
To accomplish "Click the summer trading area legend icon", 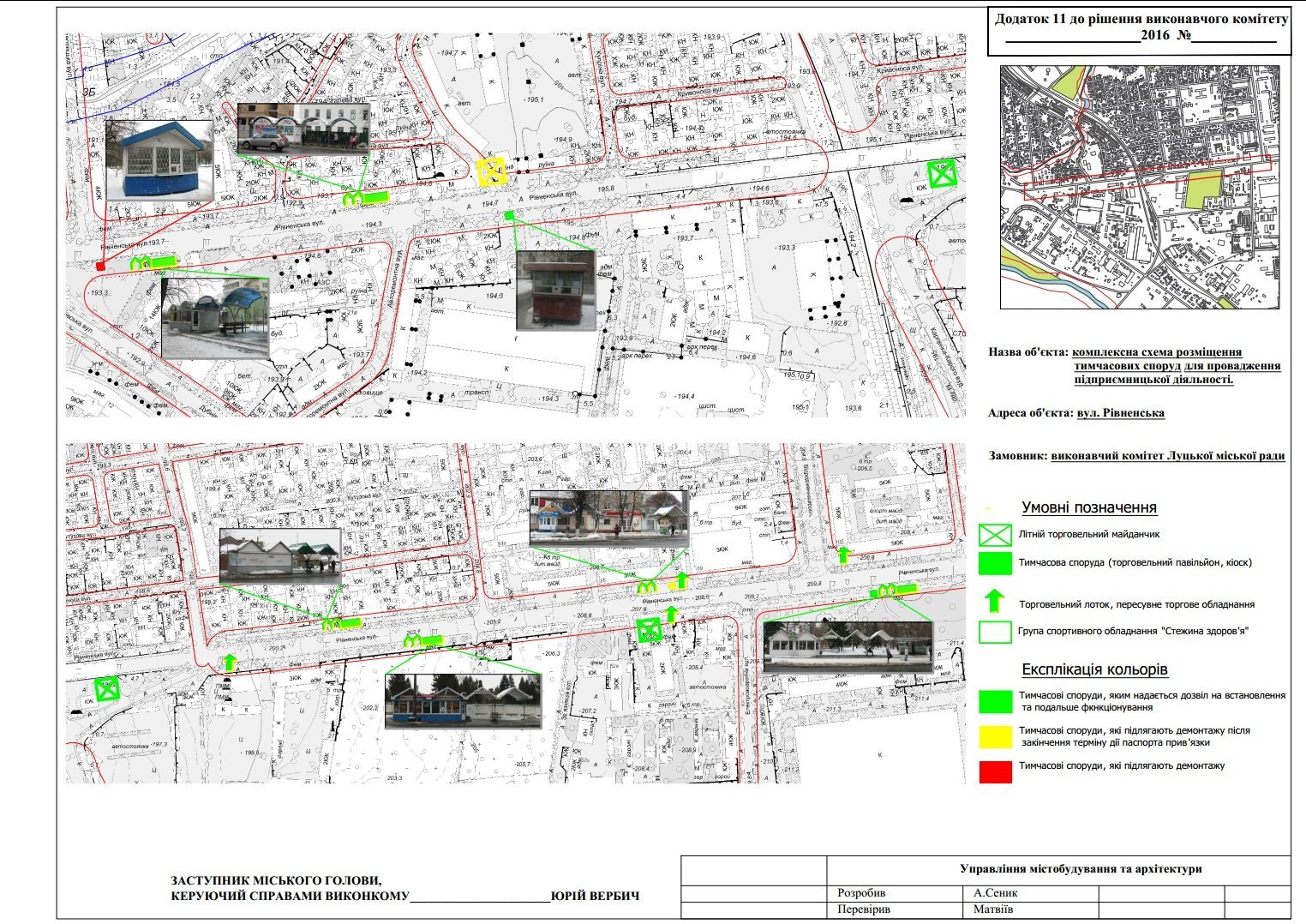I will 995,535.
